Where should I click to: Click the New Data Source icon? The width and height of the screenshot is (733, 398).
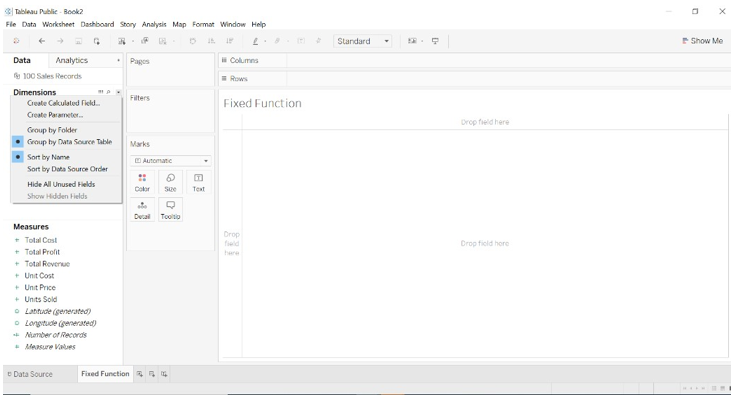click(97, 41)
